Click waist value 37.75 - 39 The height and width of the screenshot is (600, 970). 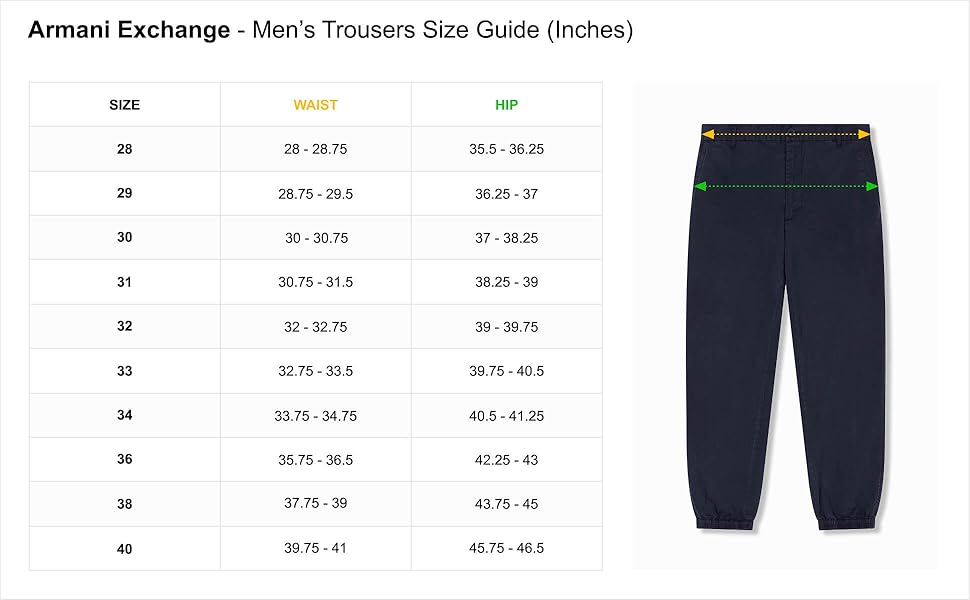coord(315,503)
